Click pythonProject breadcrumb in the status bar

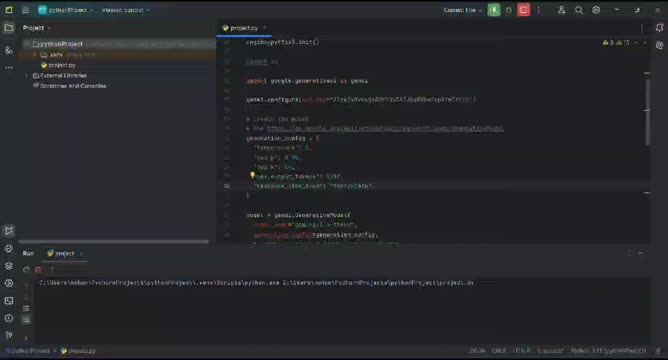point(28,351)
